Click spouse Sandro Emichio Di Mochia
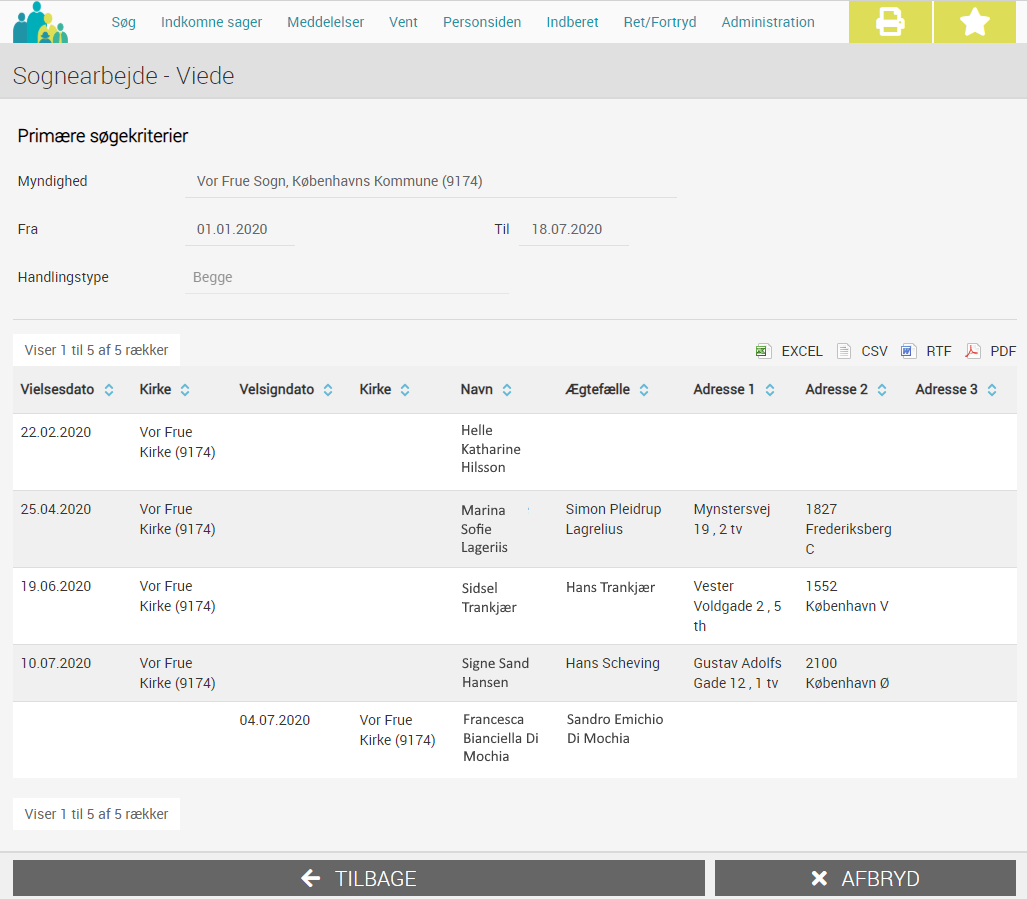1027x899 pixels. (615, 729)
